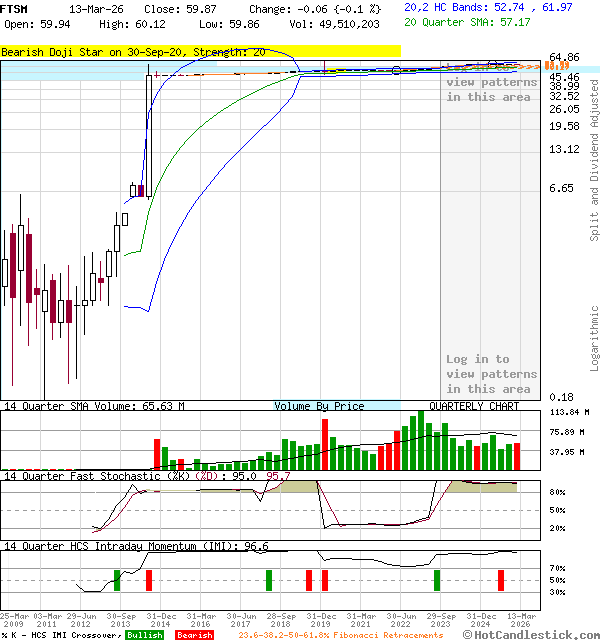Click the last red IMI crossover marker
Viewport: 600px width, 640px height.
pos(501,580)
